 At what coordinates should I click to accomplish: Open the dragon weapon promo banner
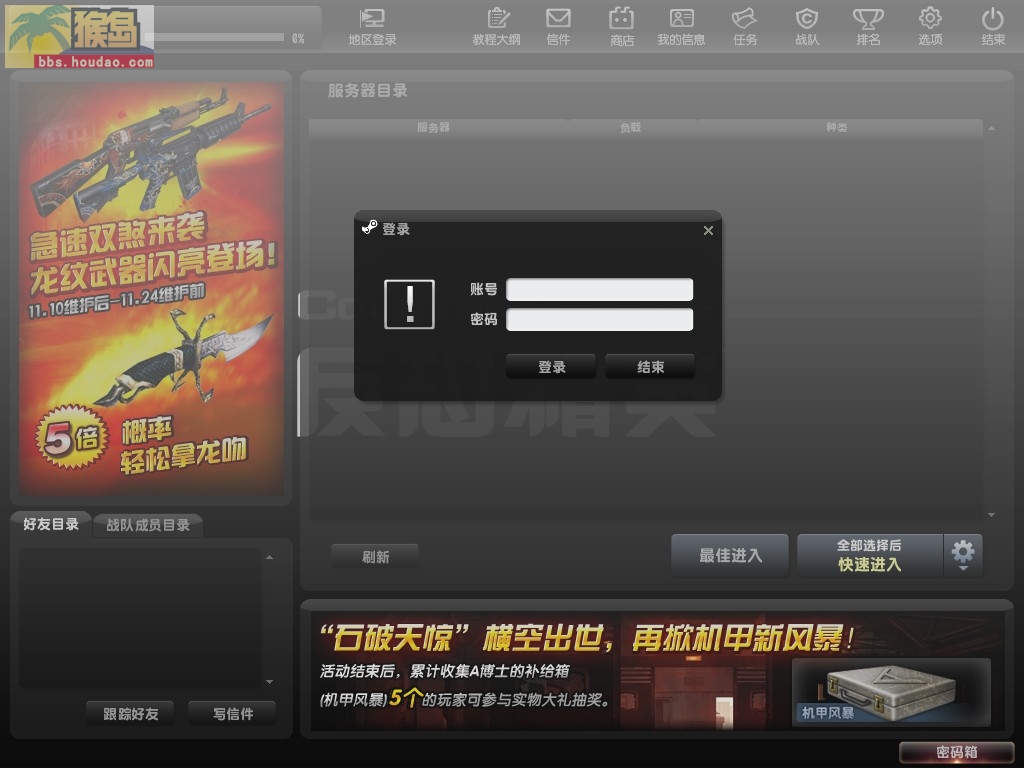[152, 287]
